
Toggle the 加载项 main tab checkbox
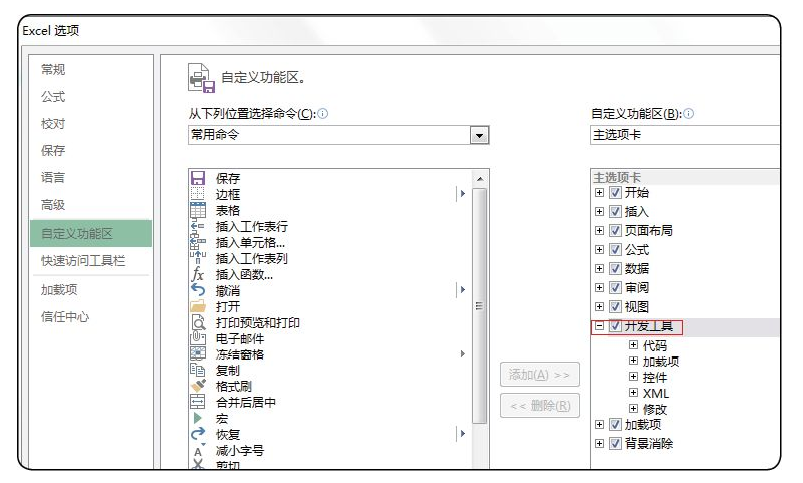click(615, 425)
